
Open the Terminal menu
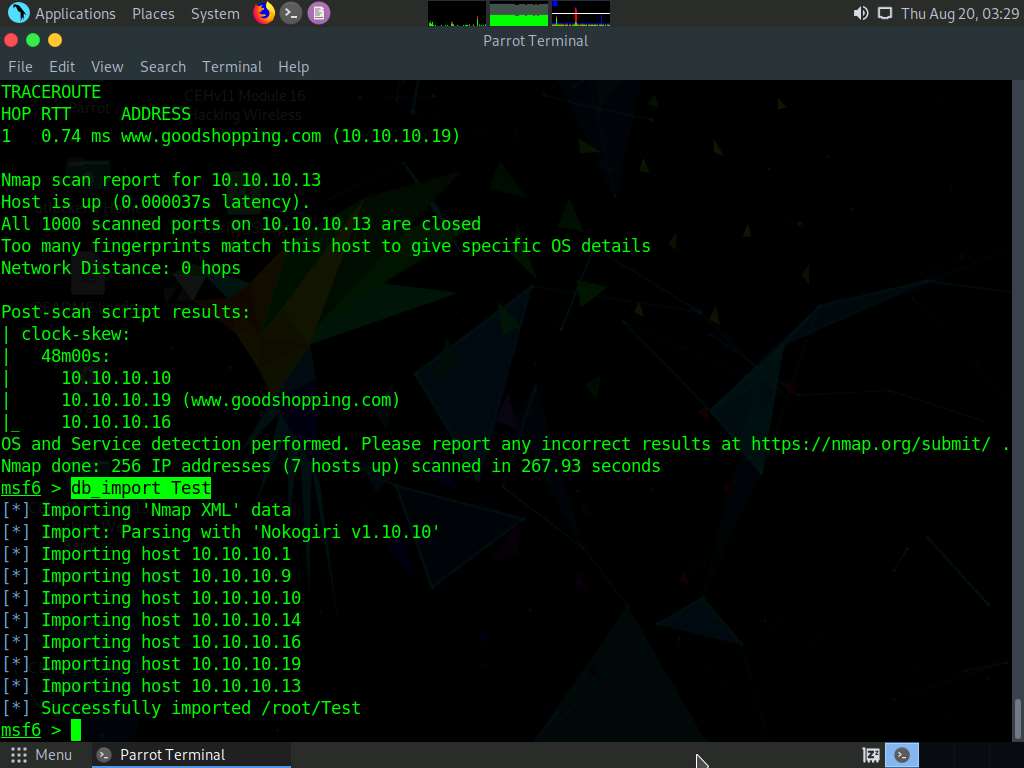pos(232,67)
